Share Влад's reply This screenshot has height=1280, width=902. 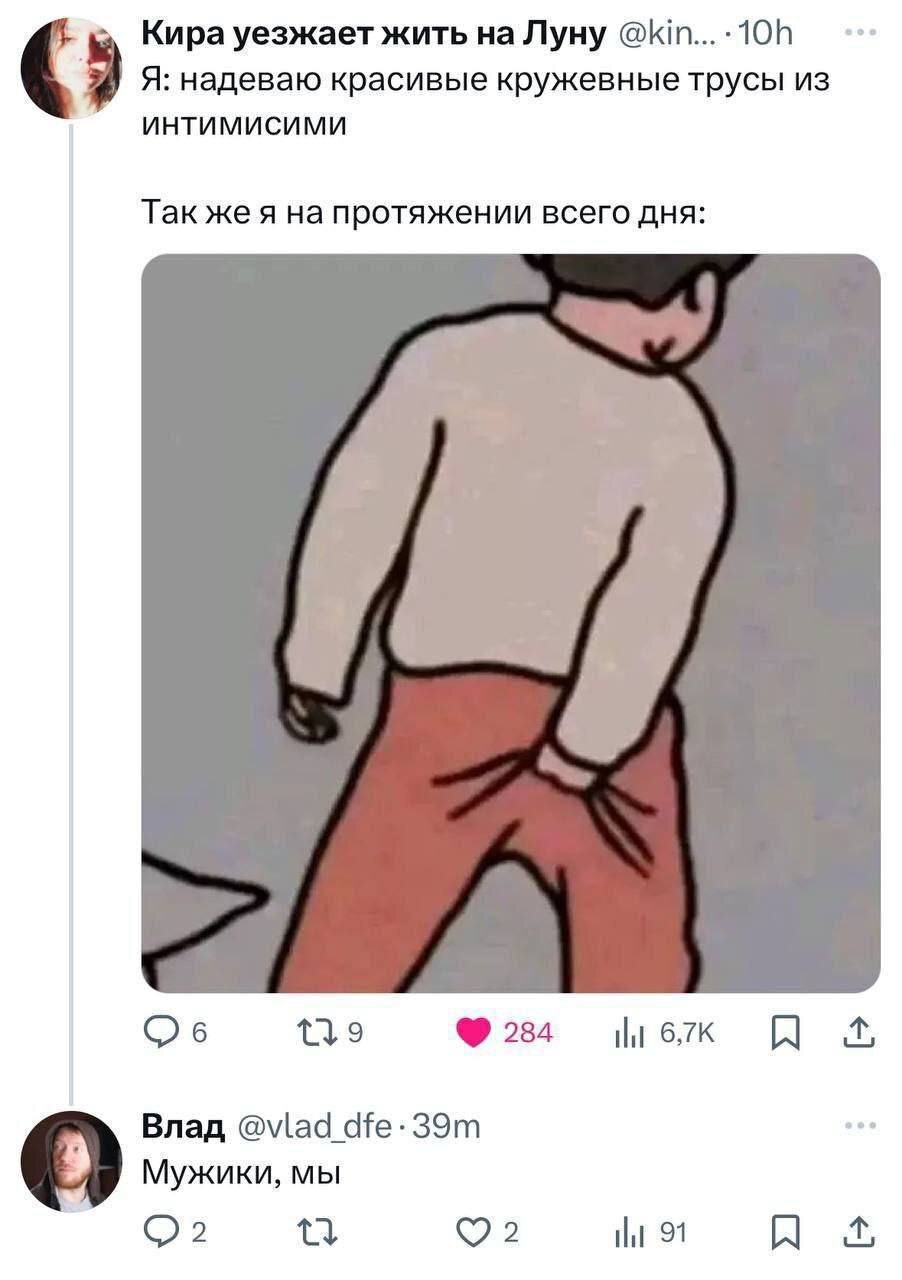(858, 1235)
